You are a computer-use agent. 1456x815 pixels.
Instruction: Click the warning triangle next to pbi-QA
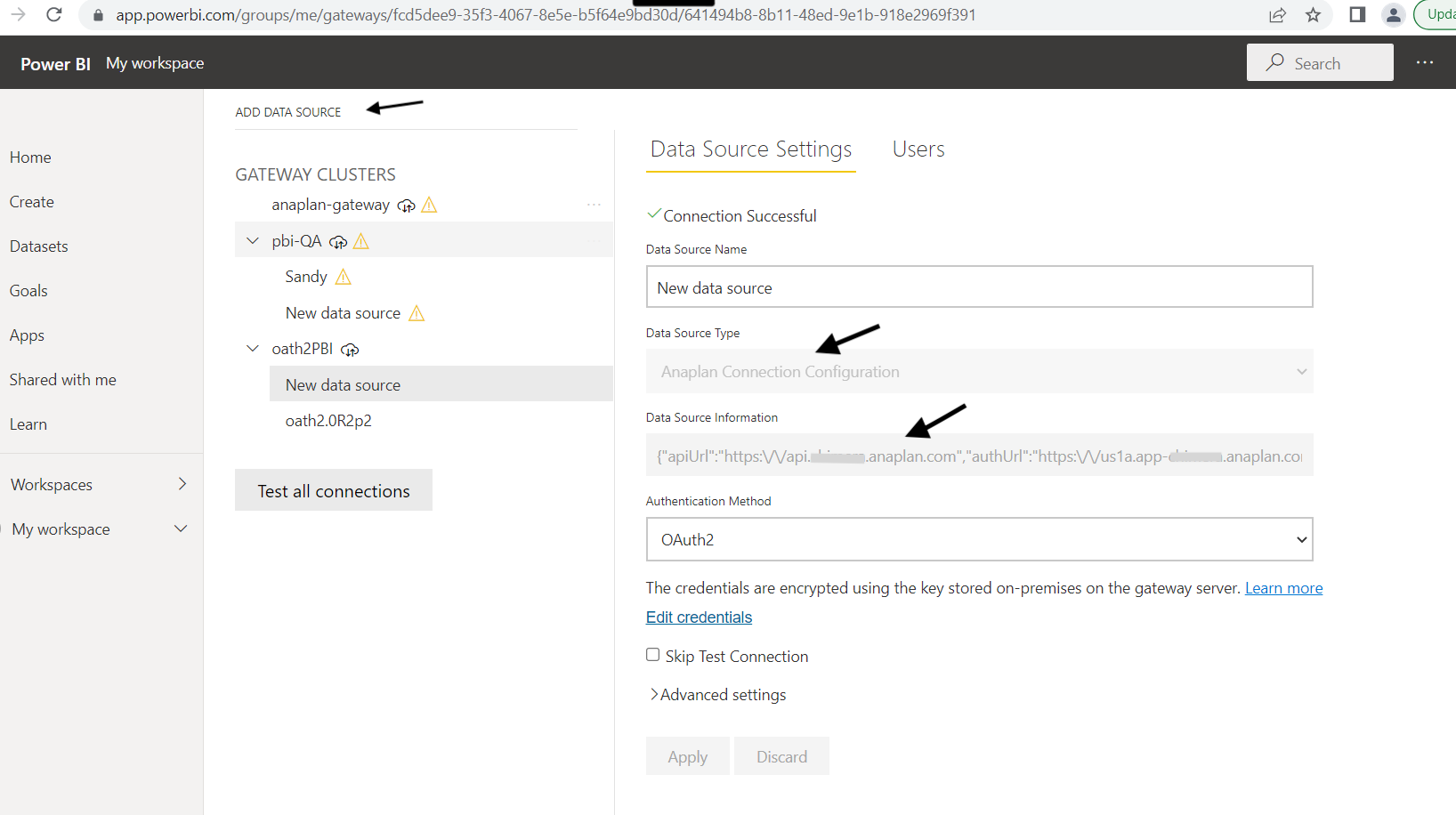point(361,241)
